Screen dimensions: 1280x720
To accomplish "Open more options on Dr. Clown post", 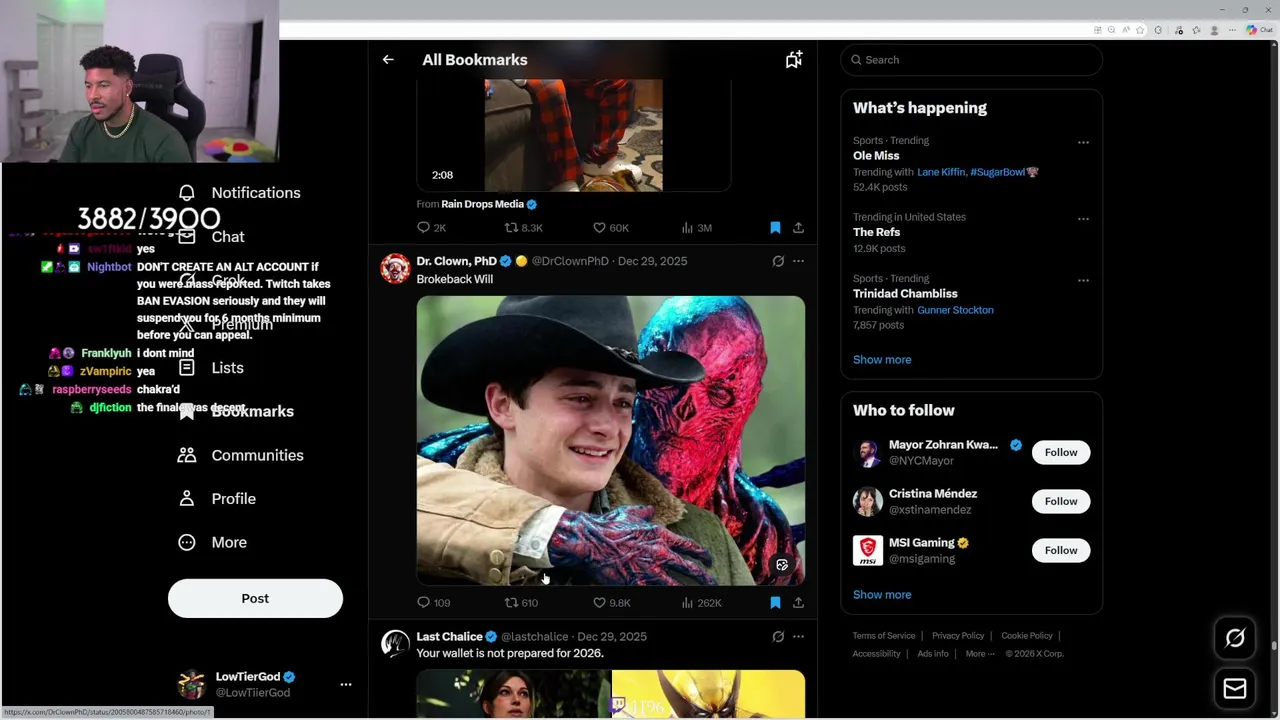I will point(798,261).
